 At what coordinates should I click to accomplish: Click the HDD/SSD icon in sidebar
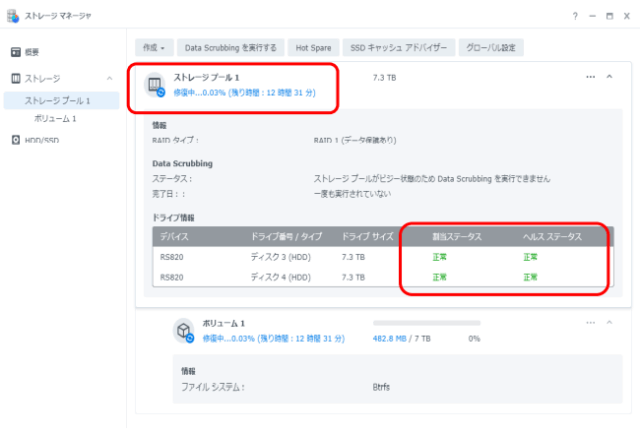[16, 140]
